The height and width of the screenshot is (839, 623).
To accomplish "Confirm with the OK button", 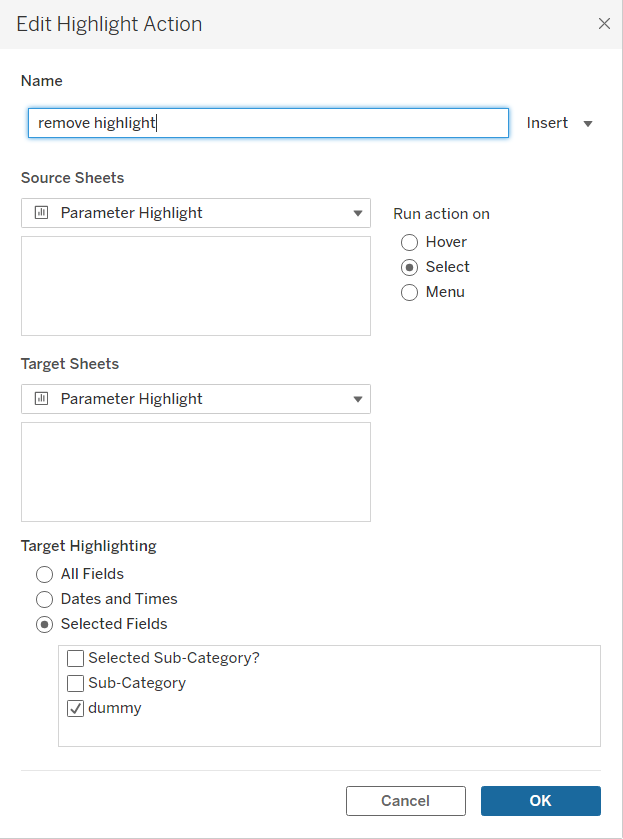I will point(540,801).
